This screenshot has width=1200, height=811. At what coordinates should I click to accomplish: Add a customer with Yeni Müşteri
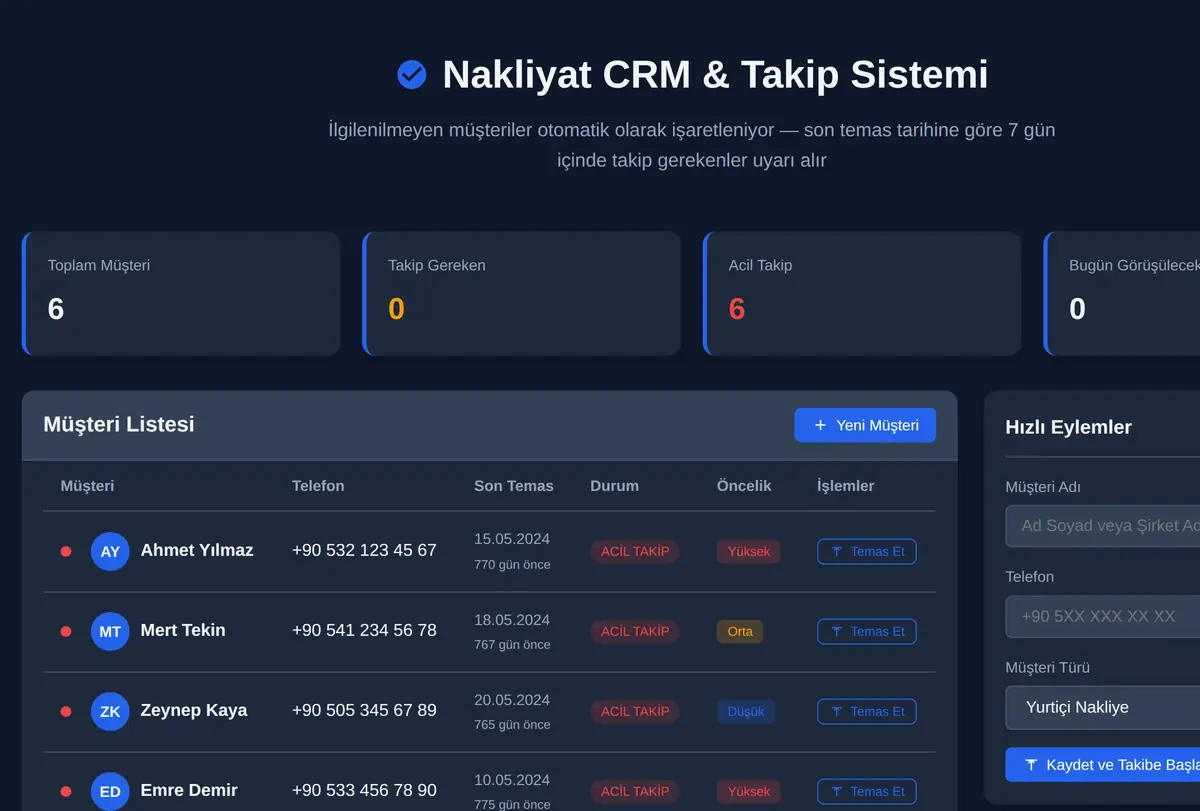coord(865,425)
